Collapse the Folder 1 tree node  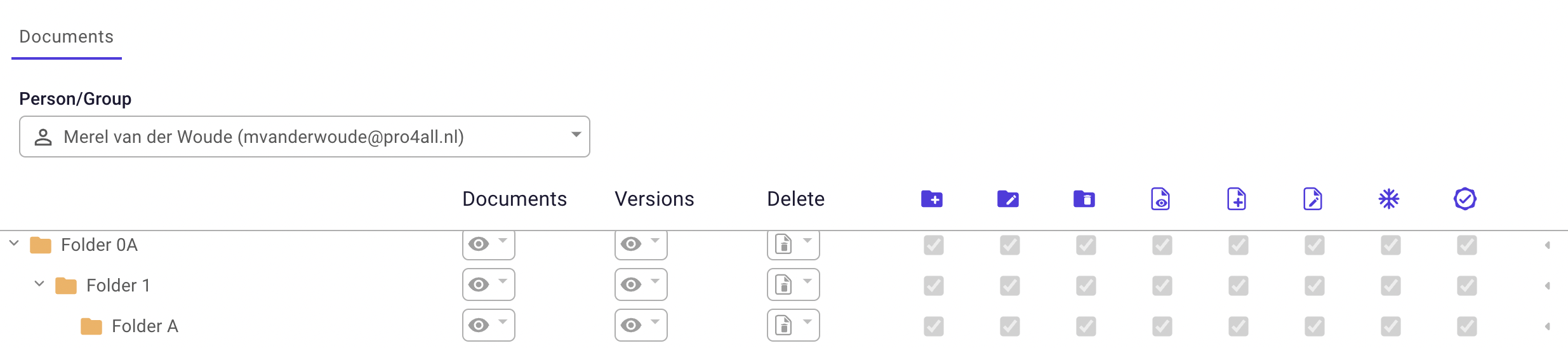point(39,284)
